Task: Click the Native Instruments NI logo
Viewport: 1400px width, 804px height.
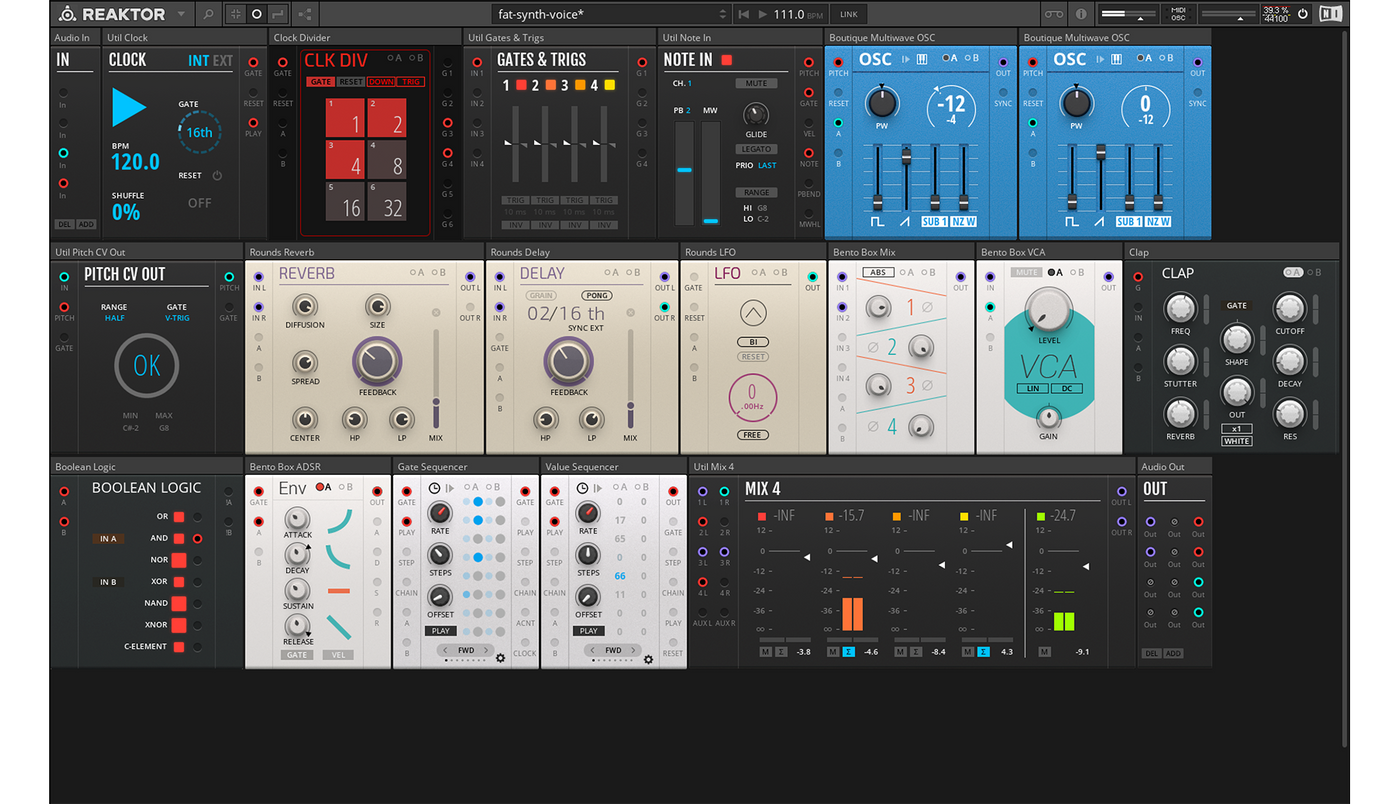Action: click(1330, 14)
